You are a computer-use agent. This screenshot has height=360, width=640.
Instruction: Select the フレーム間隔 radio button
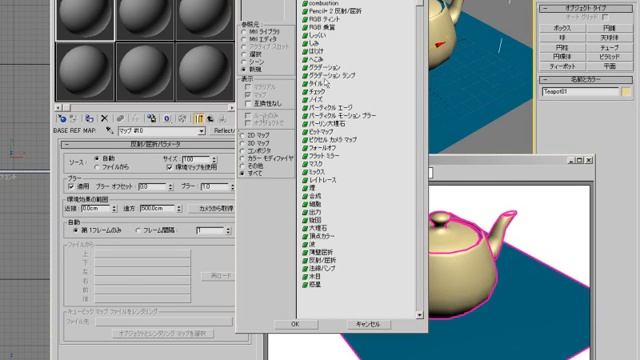pos(138,231)
